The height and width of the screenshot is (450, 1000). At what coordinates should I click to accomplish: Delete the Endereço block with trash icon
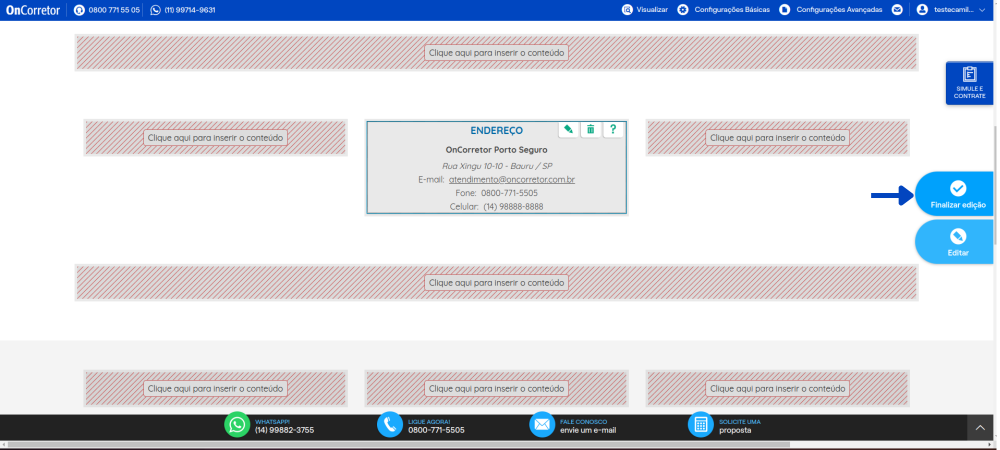coord(591,129)
